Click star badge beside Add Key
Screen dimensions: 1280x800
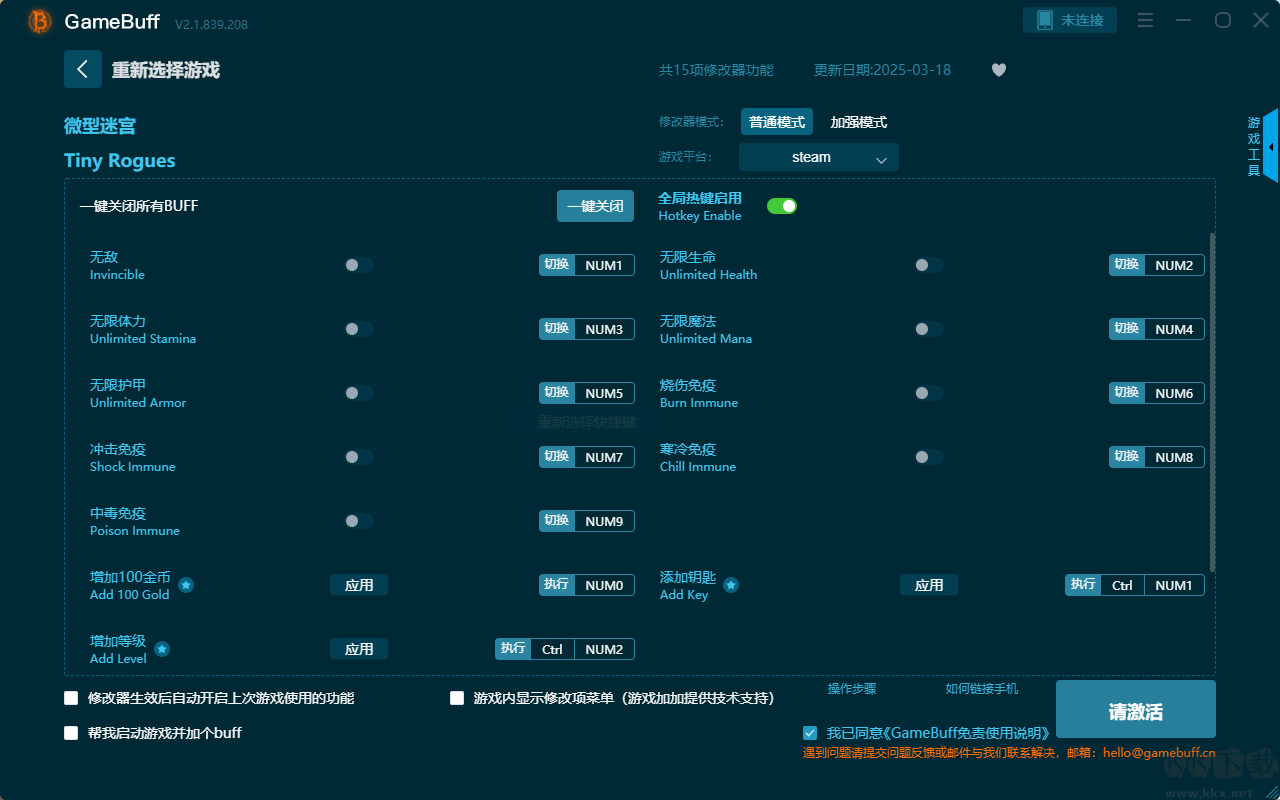pos(731,585)
